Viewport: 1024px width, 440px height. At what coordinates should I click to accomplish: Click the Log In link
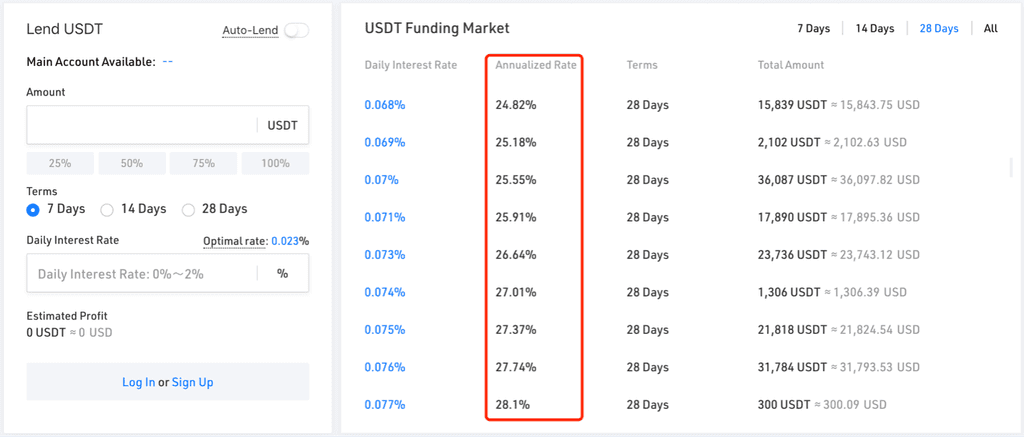(x=138, y=382)
